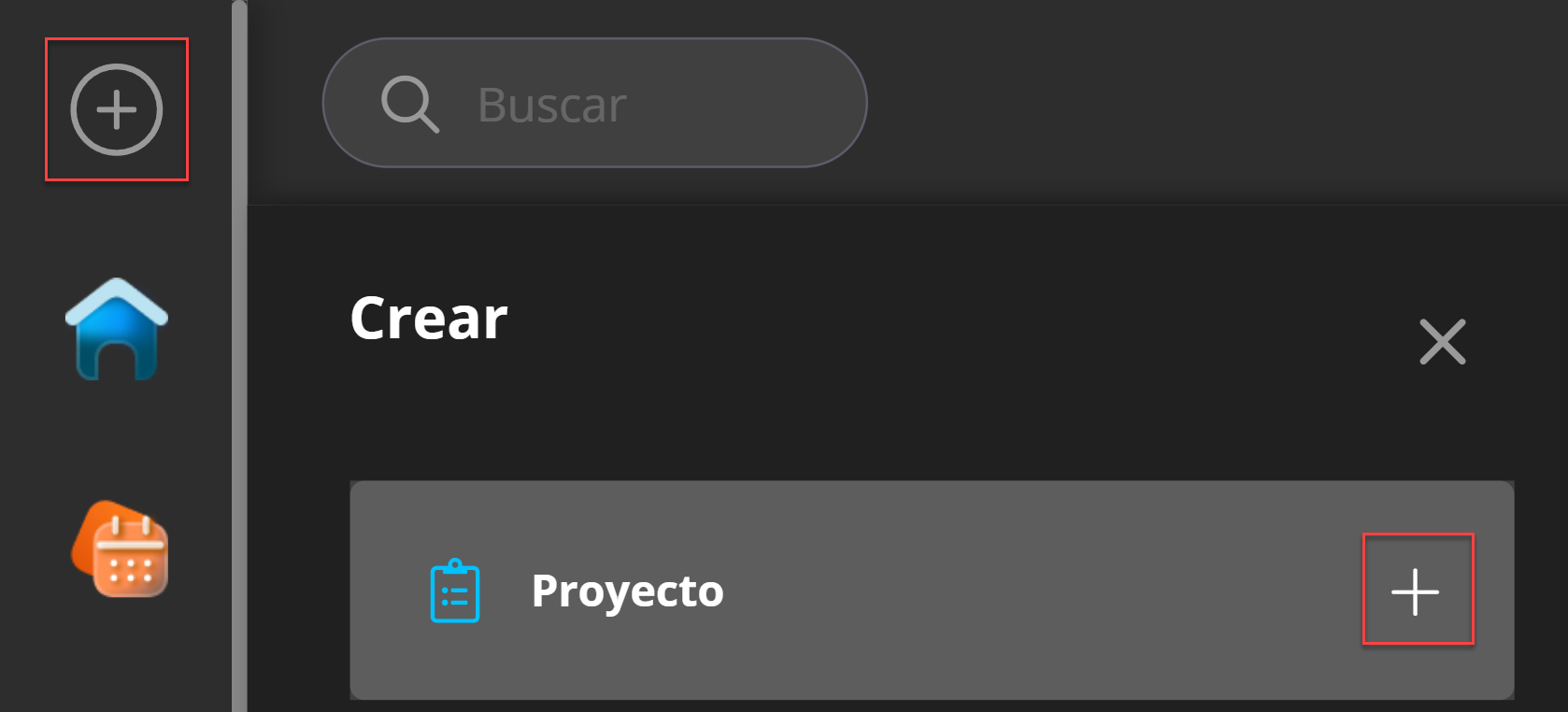Image resolution: width=1568 pixels, height=712 pixels.
Task: Click the search bar's lens icon
Action: pos(409,104)
